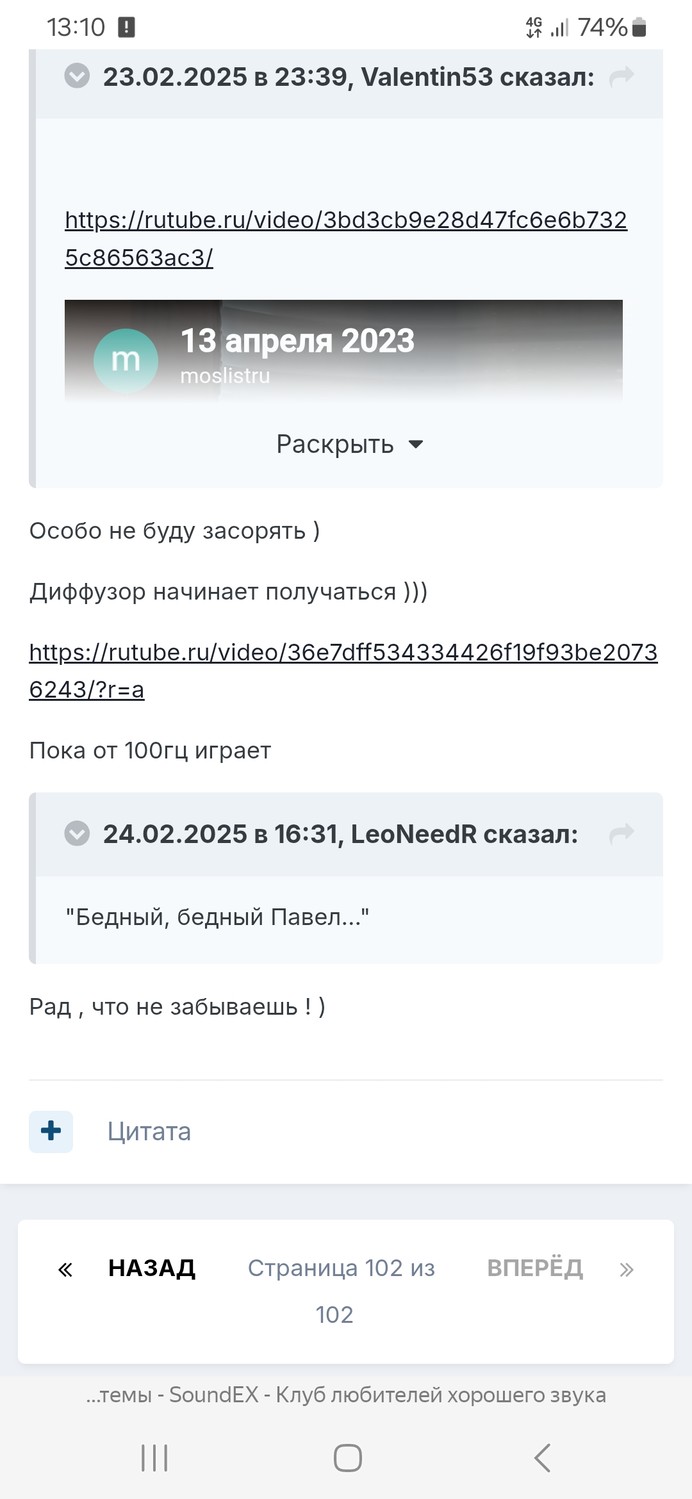
Task: Tap the SoundEX page title bar
Action: click(346, 1395)
